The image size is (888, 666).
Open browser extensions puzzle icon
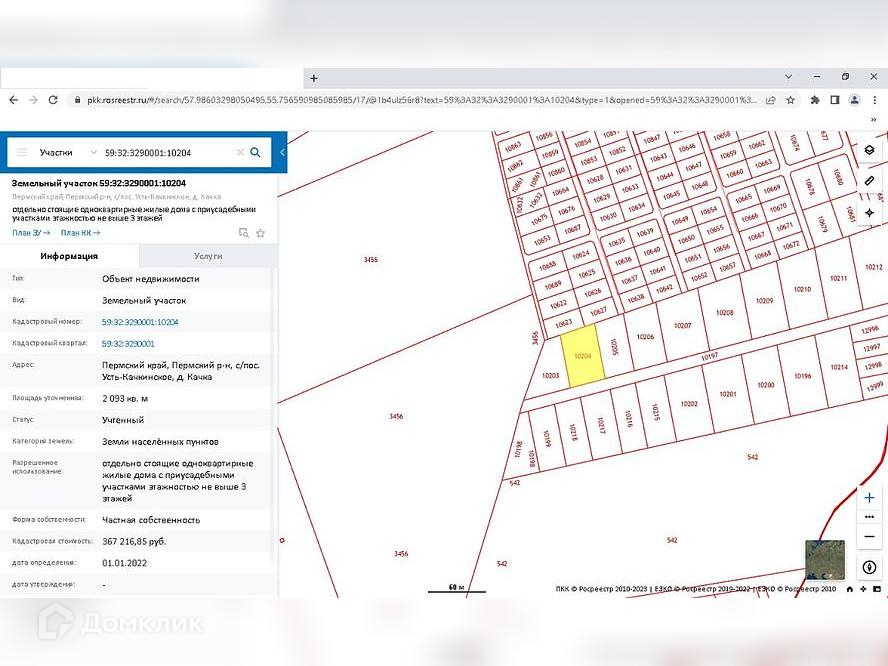[x=815, y=100]
